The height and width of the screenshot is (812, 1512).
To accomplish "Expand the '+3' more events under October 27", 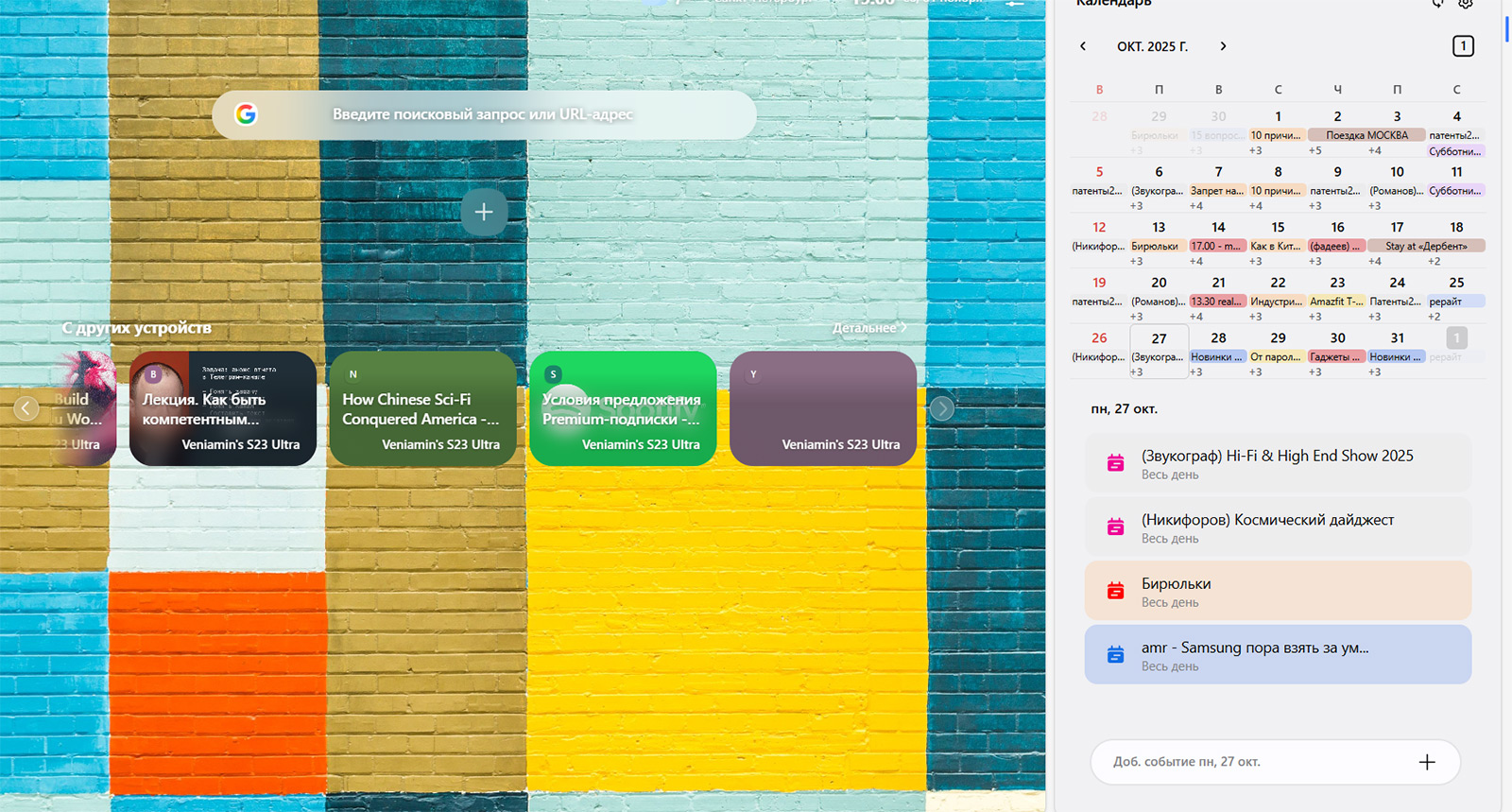I will pyautogui.click(x=1137, y=372).
